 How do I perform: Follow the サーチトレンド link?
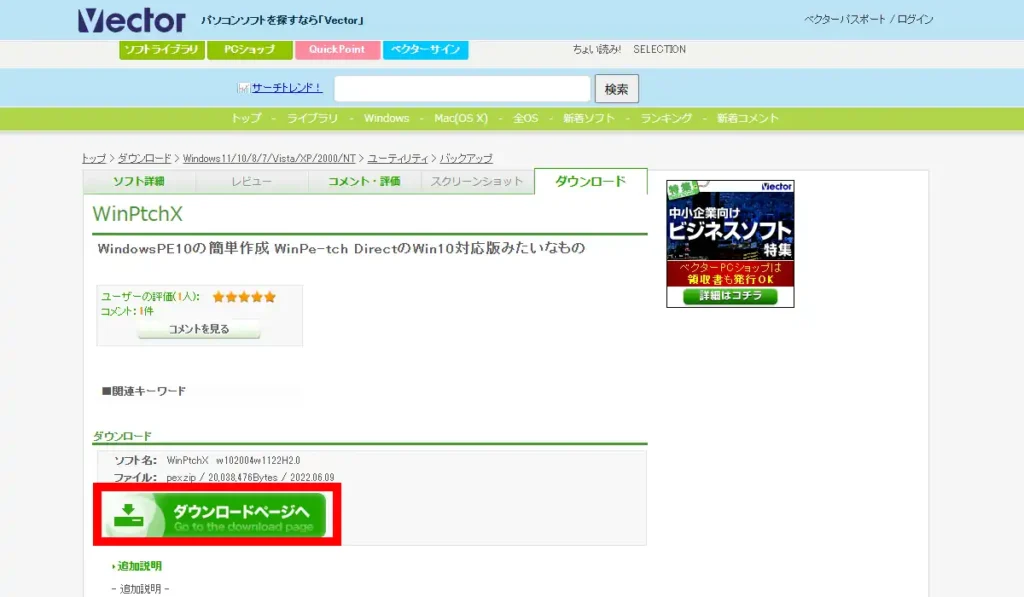[x=287, y=88]
